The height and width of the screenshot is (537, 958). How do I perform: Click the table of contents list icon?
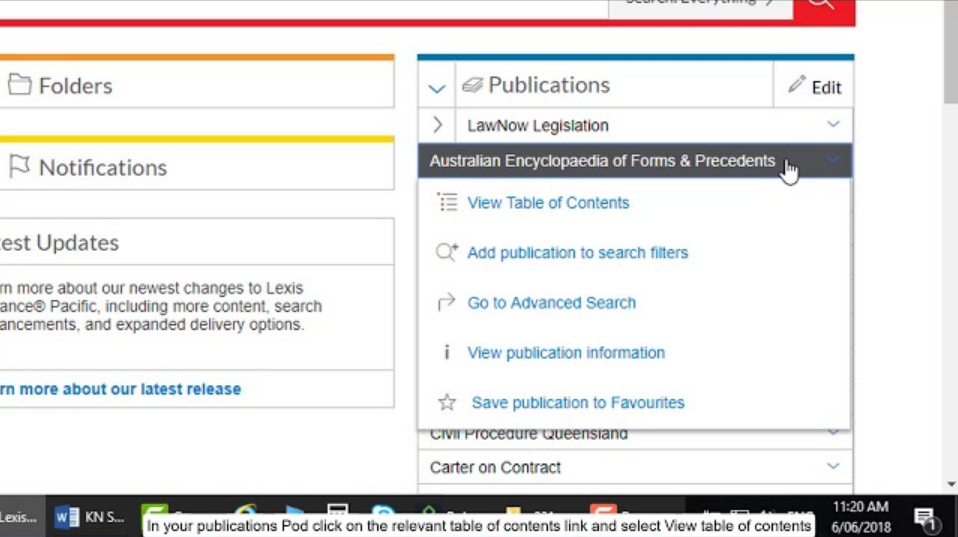(x=447, y=202)
